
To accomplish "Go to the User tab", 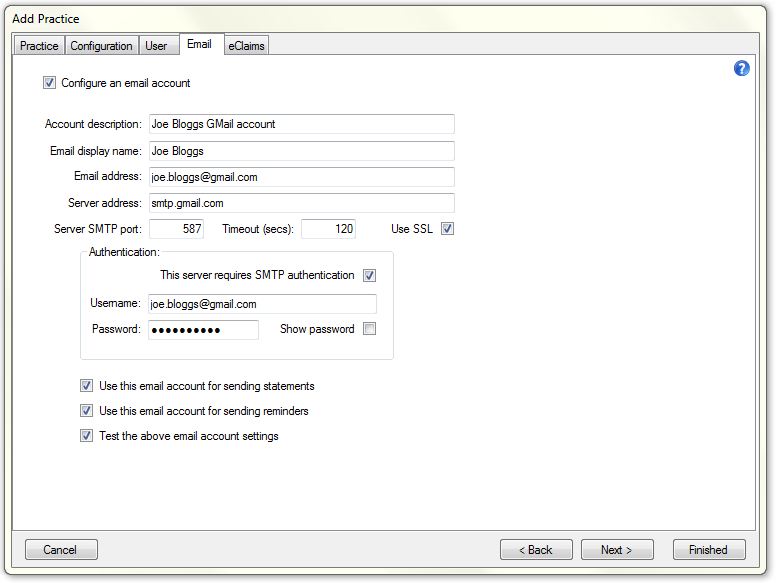I will [x=156, y=46].
